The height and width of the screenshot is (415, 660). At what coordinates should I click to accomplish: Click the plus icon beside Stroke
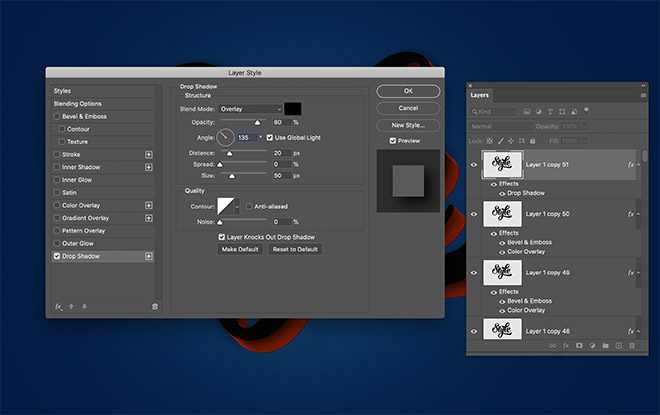tap(149, 154)
